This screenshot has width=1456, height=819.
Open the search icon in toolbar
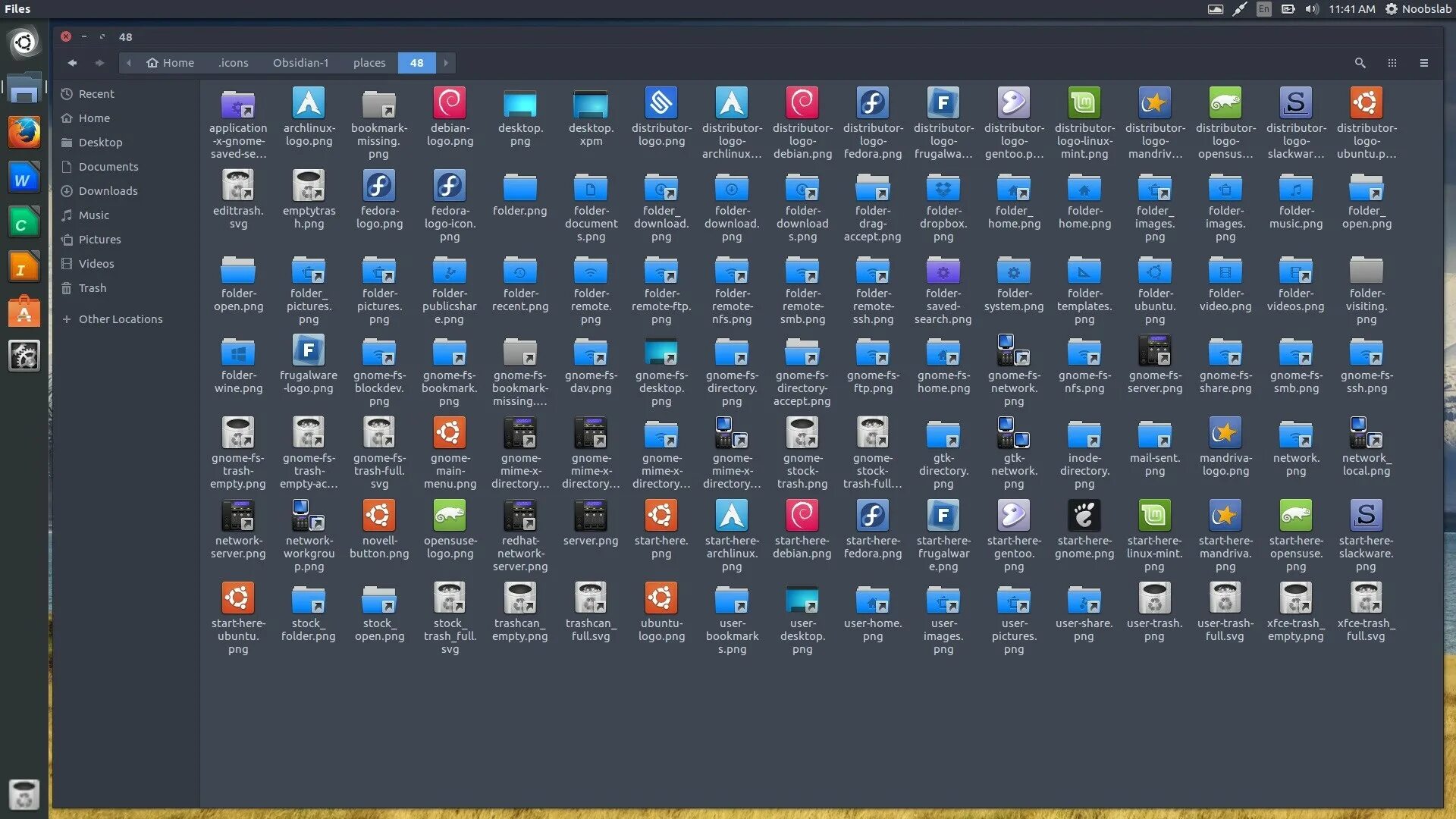pyautogui.click(x=1360, y=63)
